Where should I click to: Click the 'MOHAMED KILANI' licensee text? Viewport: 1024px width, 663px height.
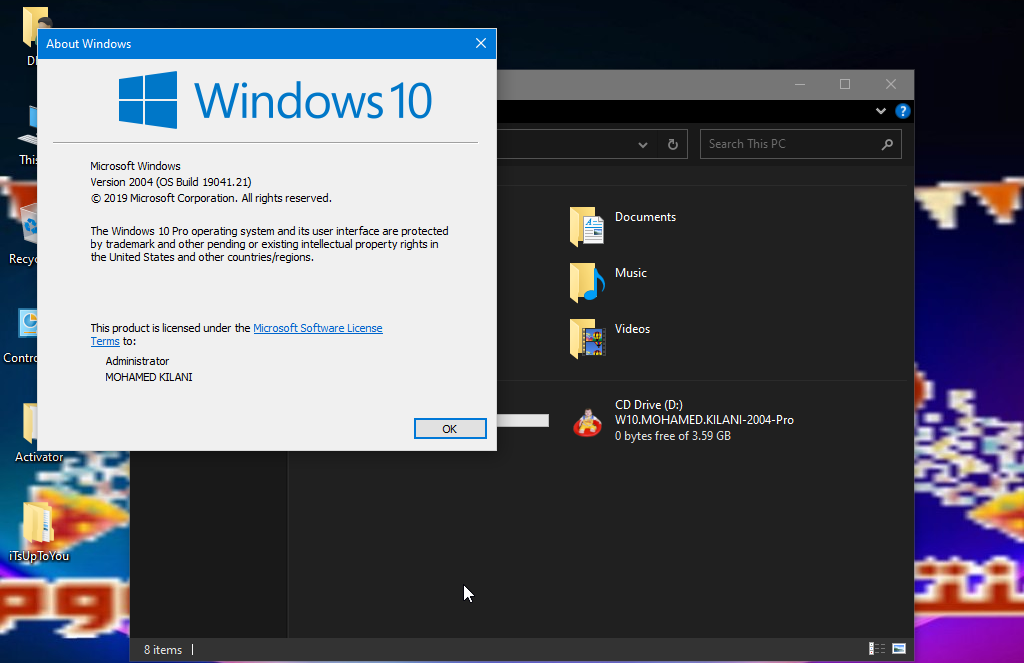click(149, 377)
